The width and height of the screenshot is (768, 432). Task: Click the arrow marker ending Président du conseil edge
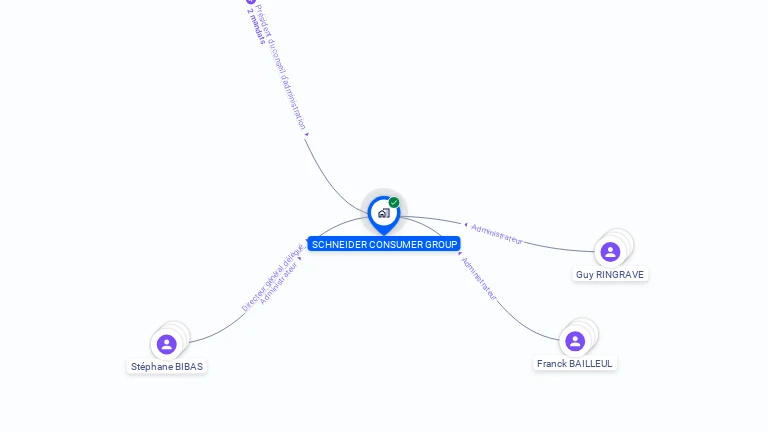tap(307, 134)
